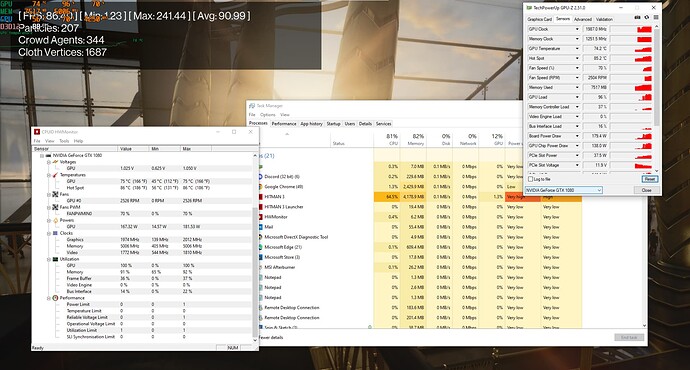Click HWMonitor process icon in Task Manager

260,217
